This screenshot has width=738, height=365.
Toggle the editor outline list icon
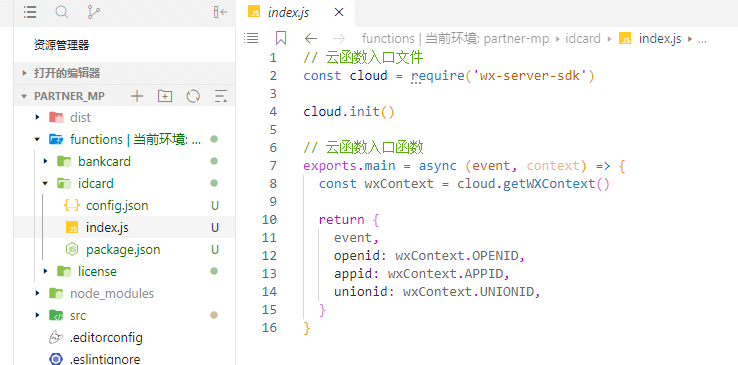(x=251, y=39)
